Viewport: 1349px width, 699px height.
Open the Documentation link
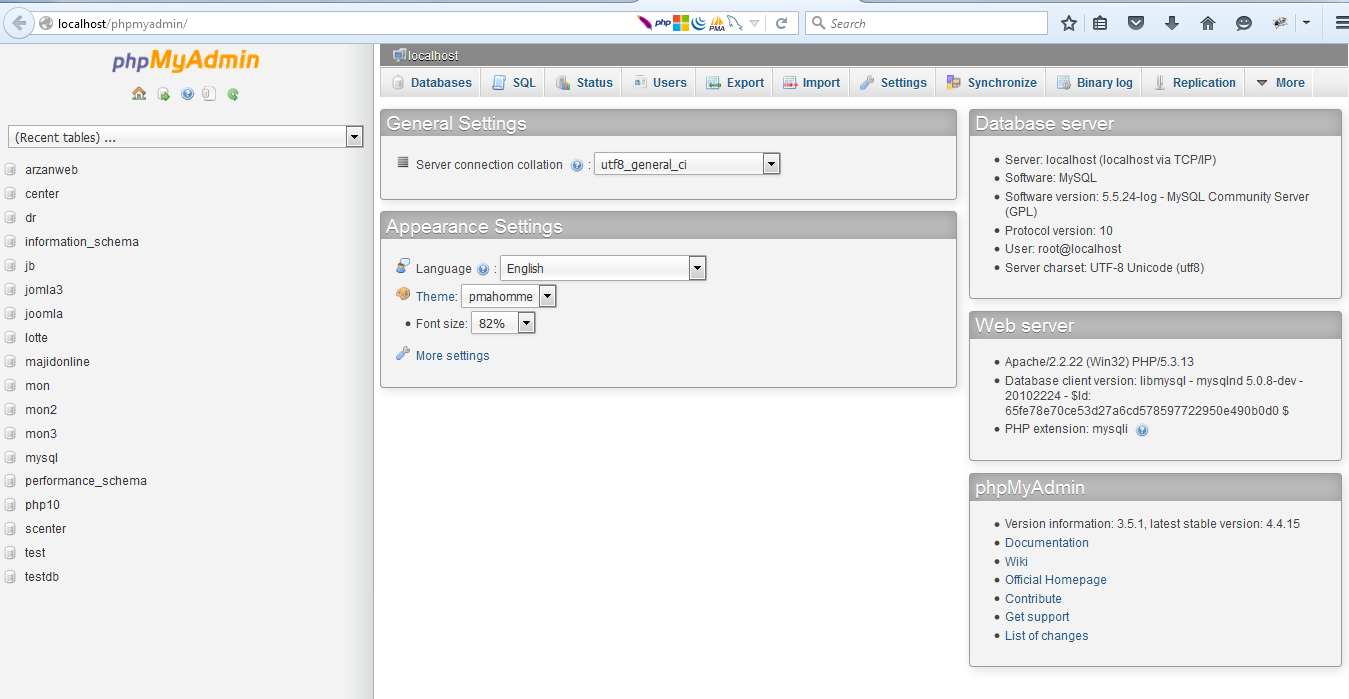[1047, 543]
